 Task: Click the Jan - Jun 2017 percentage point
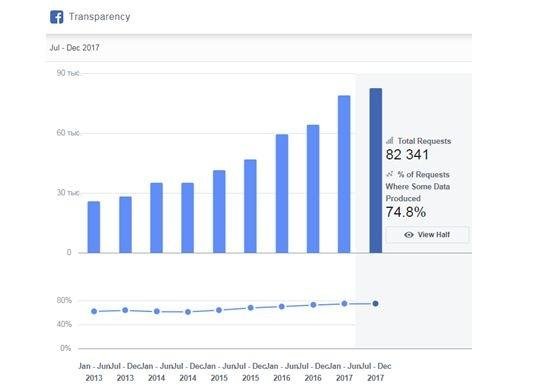pos(344,304)
